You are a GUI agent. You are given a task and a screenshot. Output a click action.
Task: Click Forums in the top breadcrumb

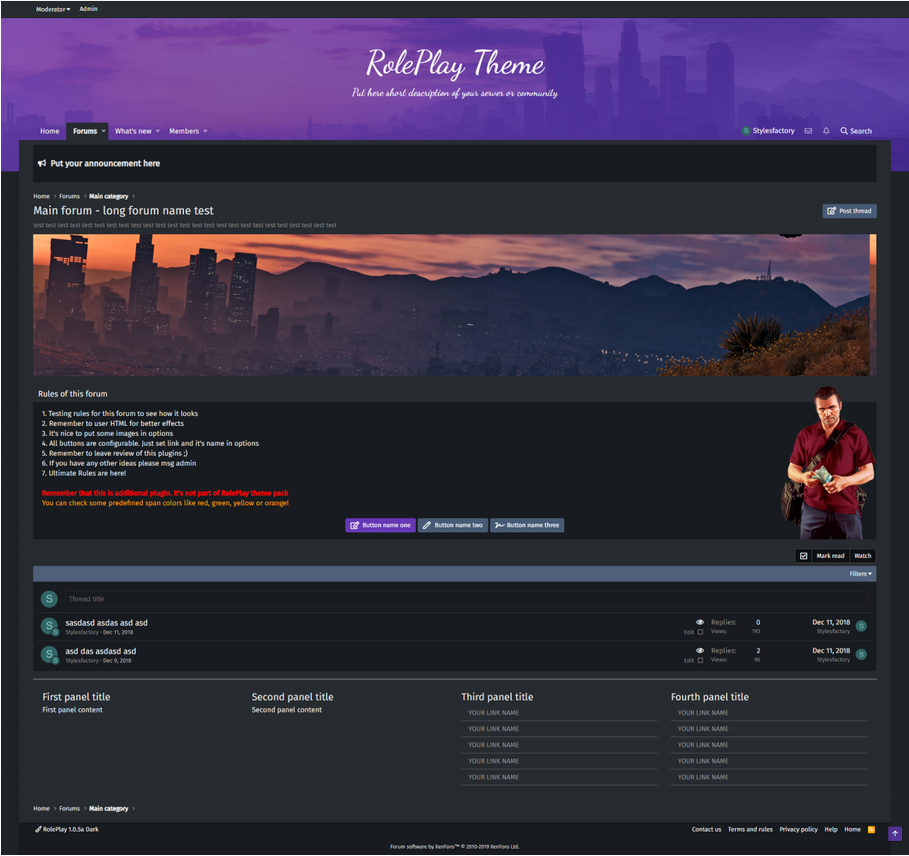[70, 196]
